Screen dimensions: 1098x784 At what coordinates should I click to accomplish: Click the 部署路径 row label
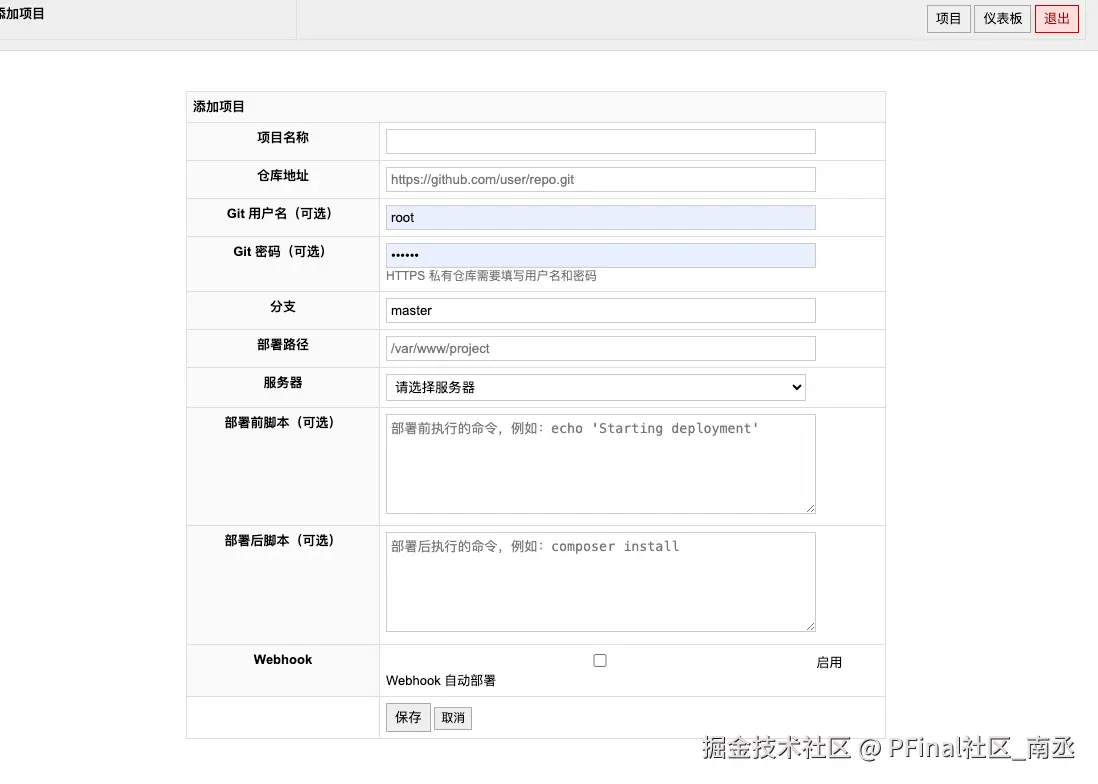point(283,344)
